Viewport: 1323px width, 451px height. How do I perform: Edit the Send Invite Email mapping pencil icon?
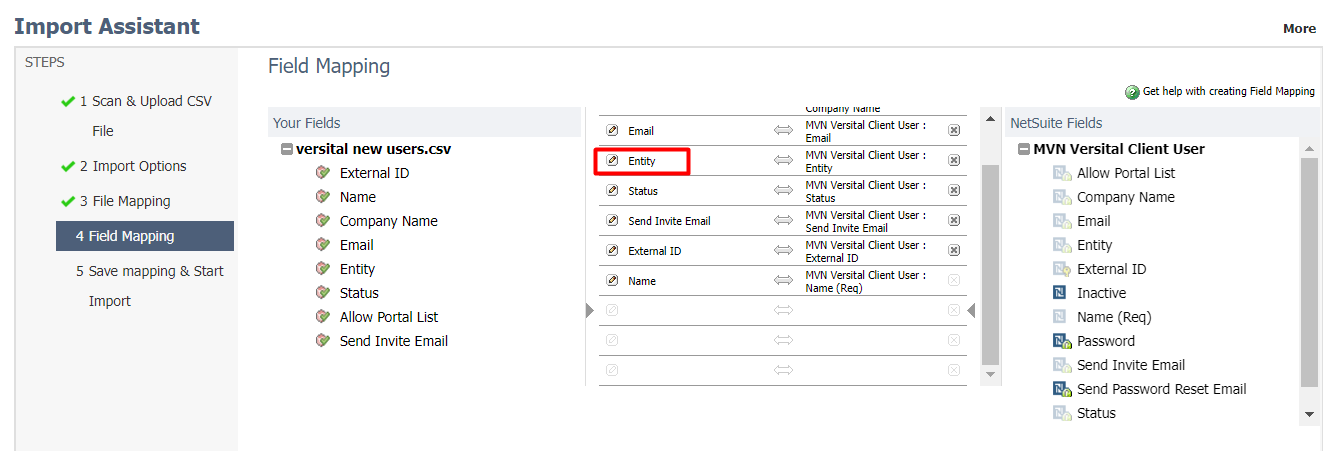tap(613, 221)
